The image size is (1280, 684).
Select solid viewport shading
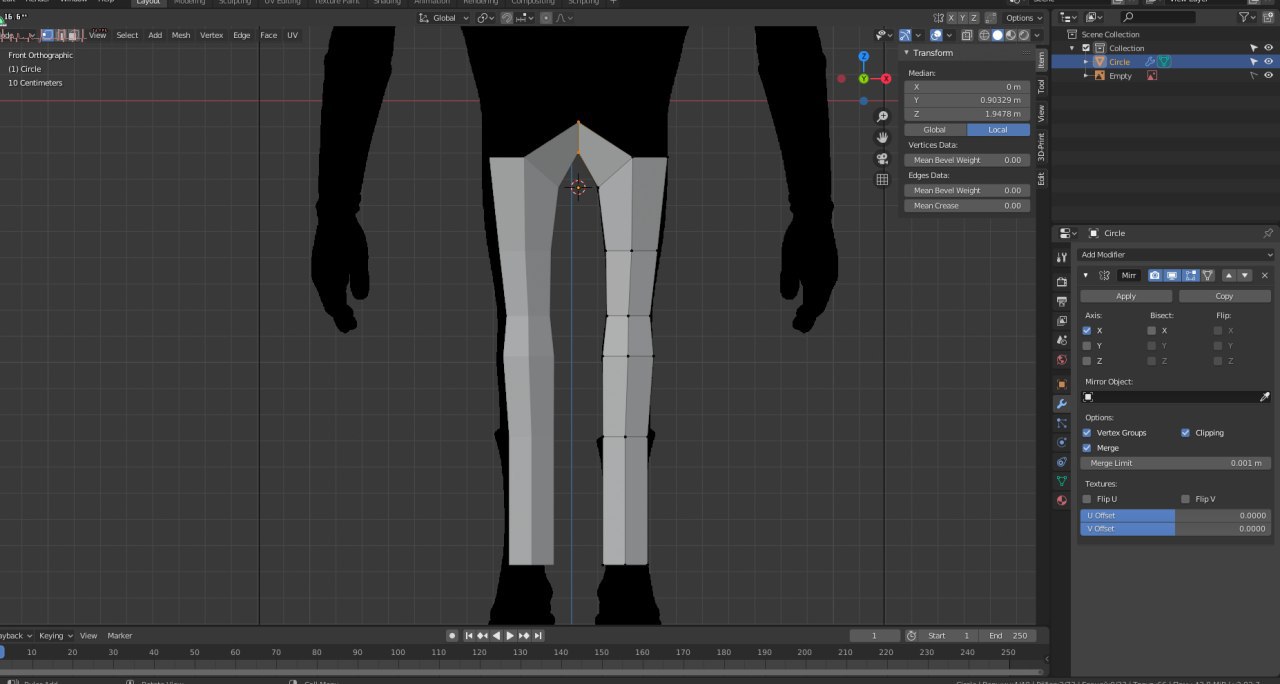[997, 35]
